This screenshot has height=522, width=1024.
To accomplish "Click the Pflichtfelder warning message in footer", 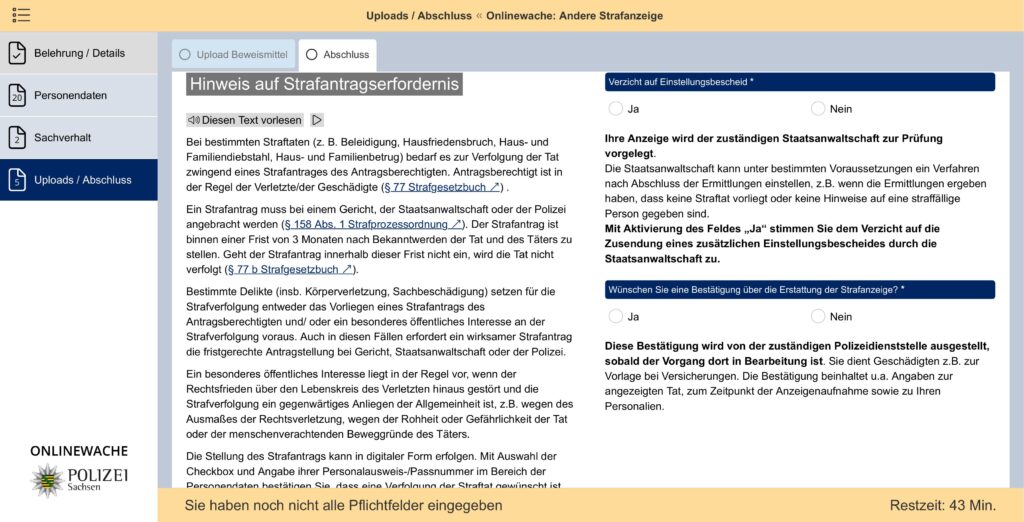I will [x=344, y=506].
